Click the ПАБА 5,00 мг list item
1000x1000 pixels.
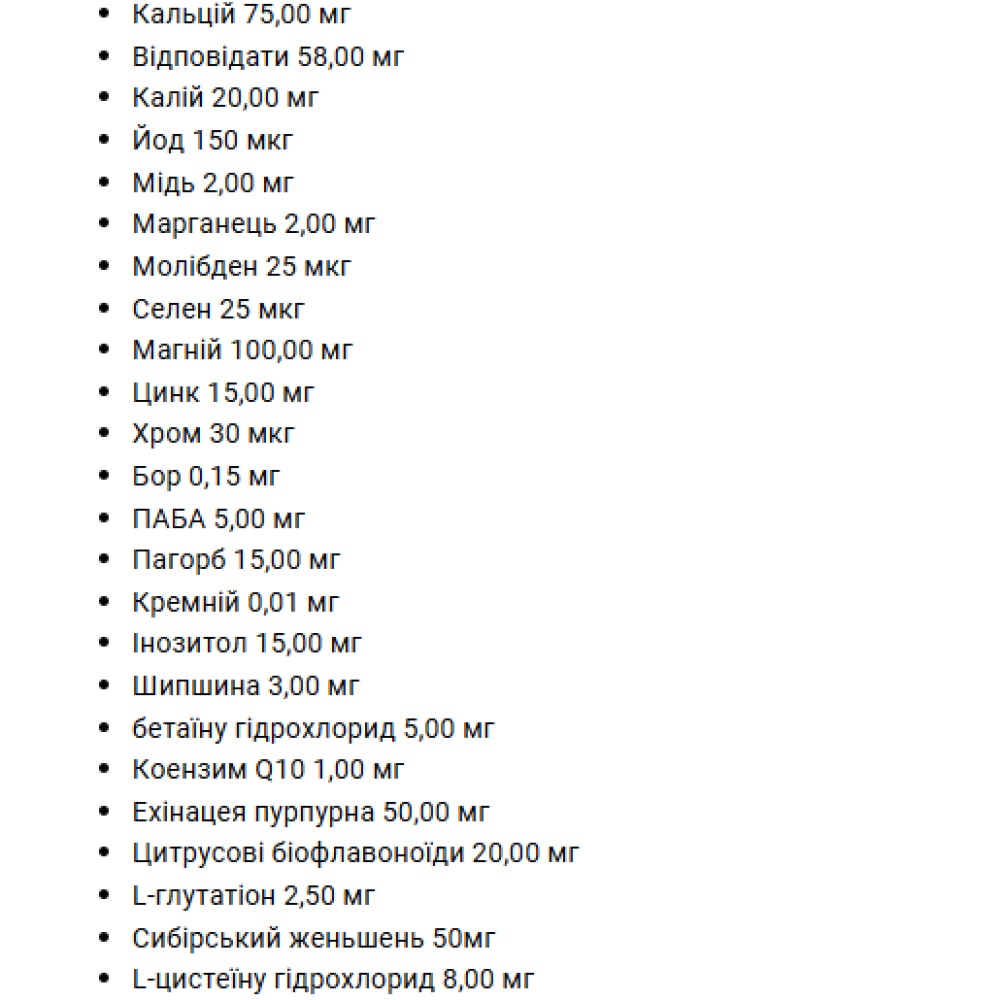coord(219,519)
